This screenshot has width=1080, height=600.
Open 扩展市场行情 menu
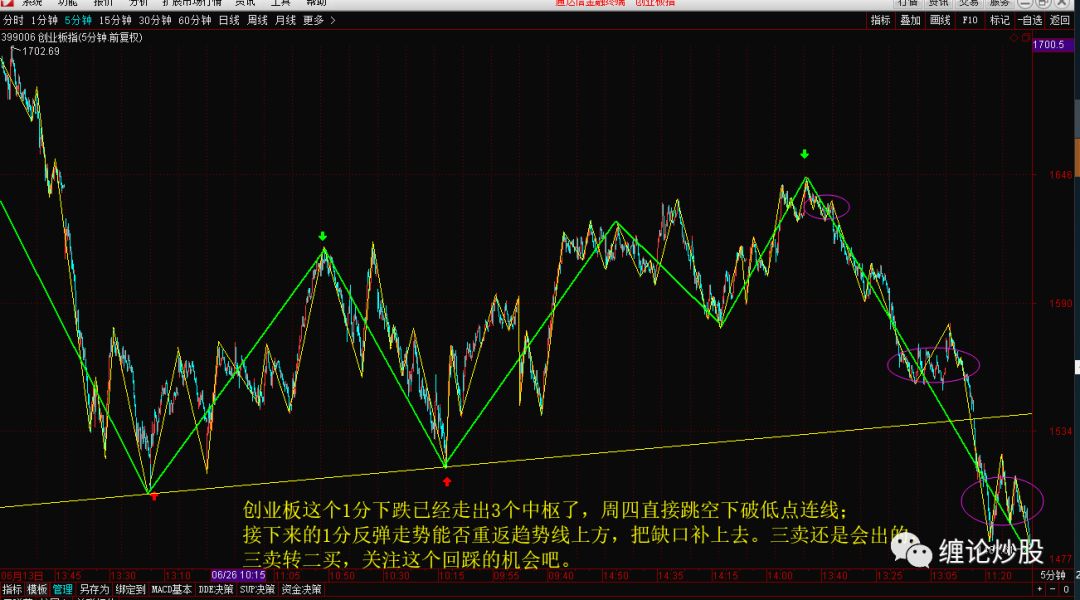pos(191,3)
